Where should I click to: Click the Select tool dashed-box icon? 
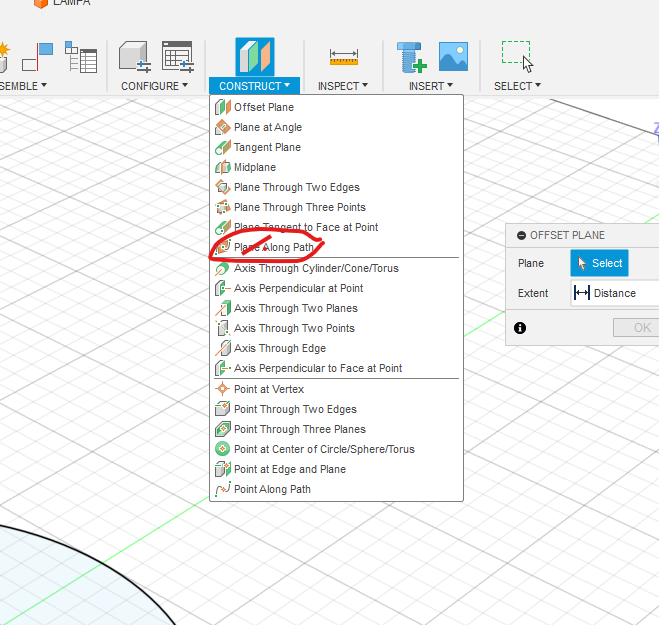(x=517, y=56)
